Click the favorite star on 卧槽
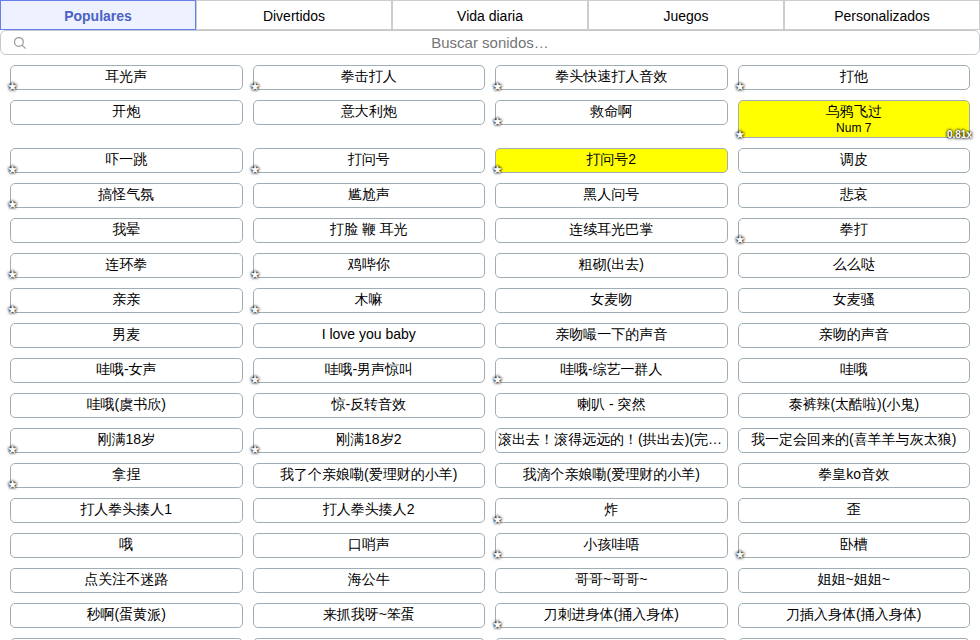This screenshot has width=980, height=640. 740,554
